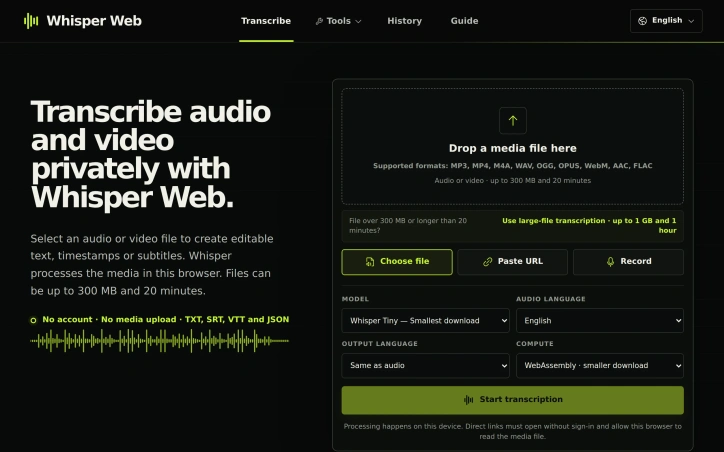Open the Model dropdown showing Whisper Tiny
This screenshot has width=724, height=452.
click(425, 320)
